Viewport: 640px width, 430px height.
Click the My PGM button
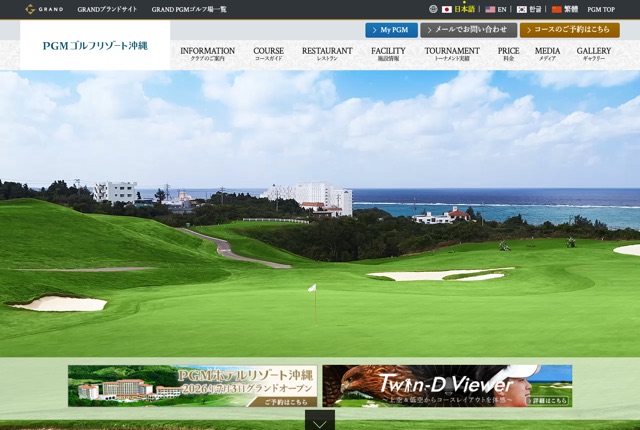point(391,30)
